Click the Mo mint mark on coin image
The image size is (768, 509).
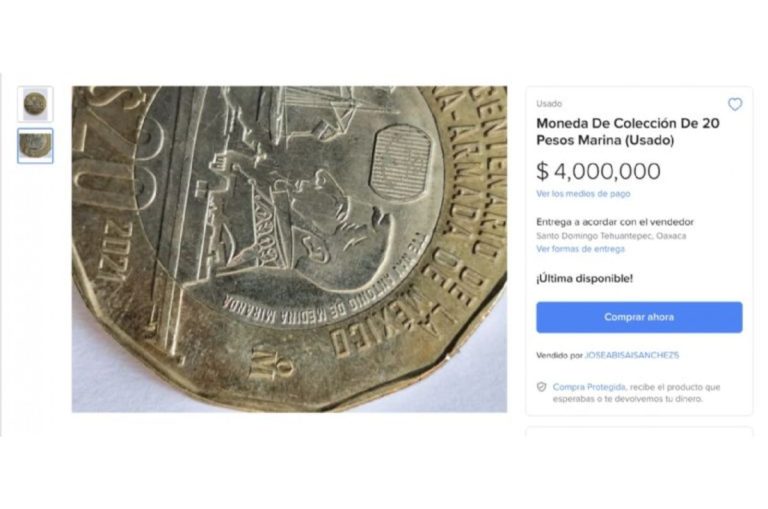click(x=270, y=363)
